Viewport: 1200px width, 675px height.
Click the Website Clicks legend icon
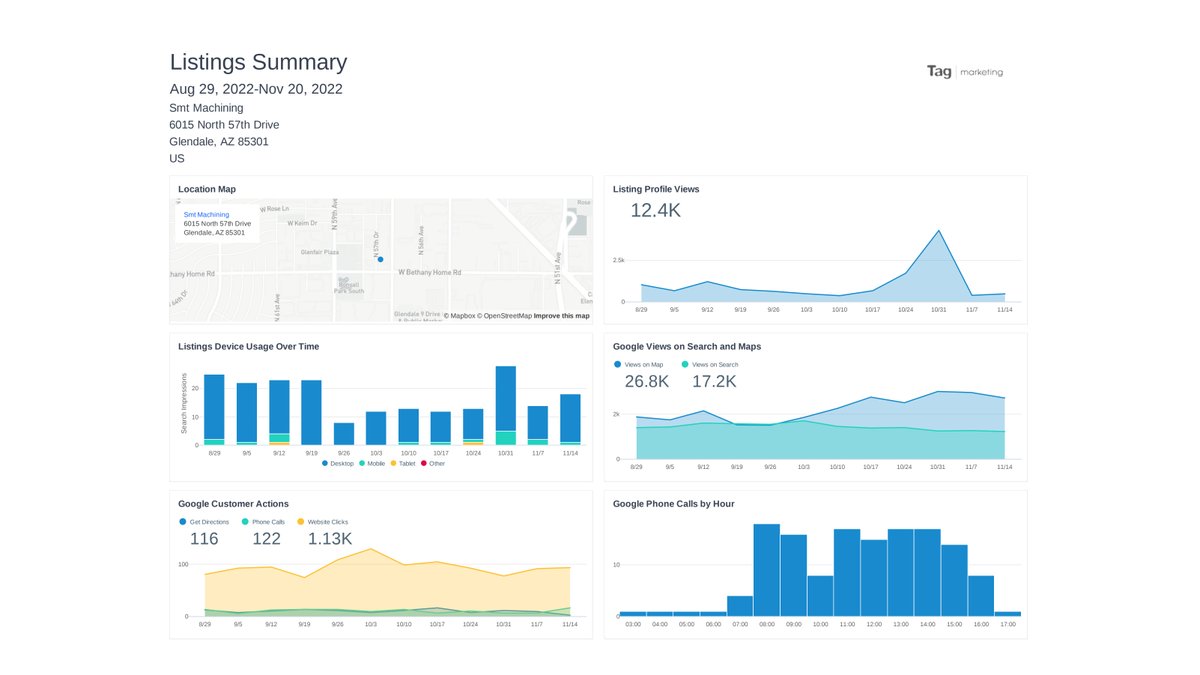300,522
